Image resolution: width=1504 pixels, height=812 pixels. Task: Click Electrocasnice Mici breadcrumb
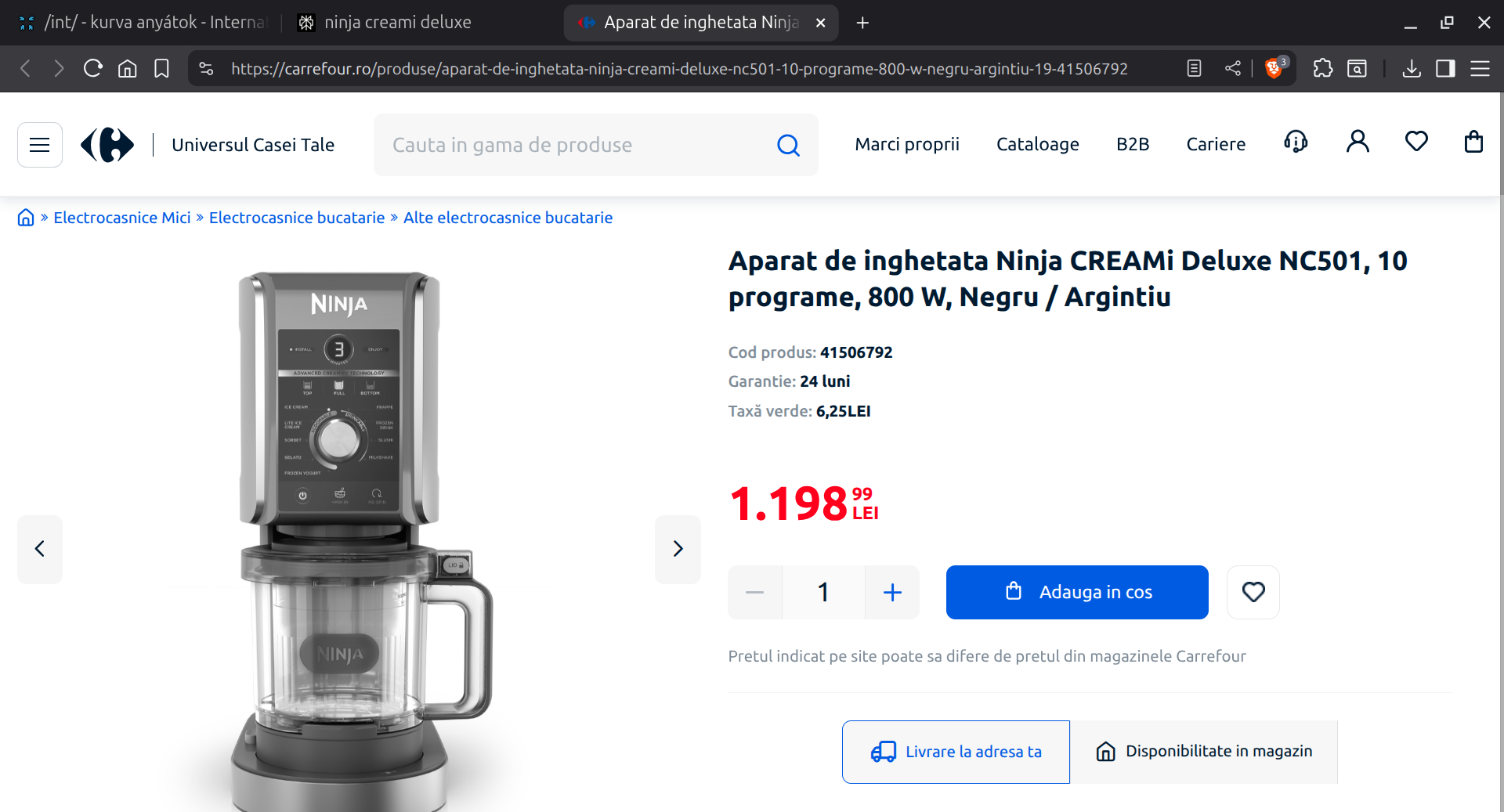coord(122,218)
